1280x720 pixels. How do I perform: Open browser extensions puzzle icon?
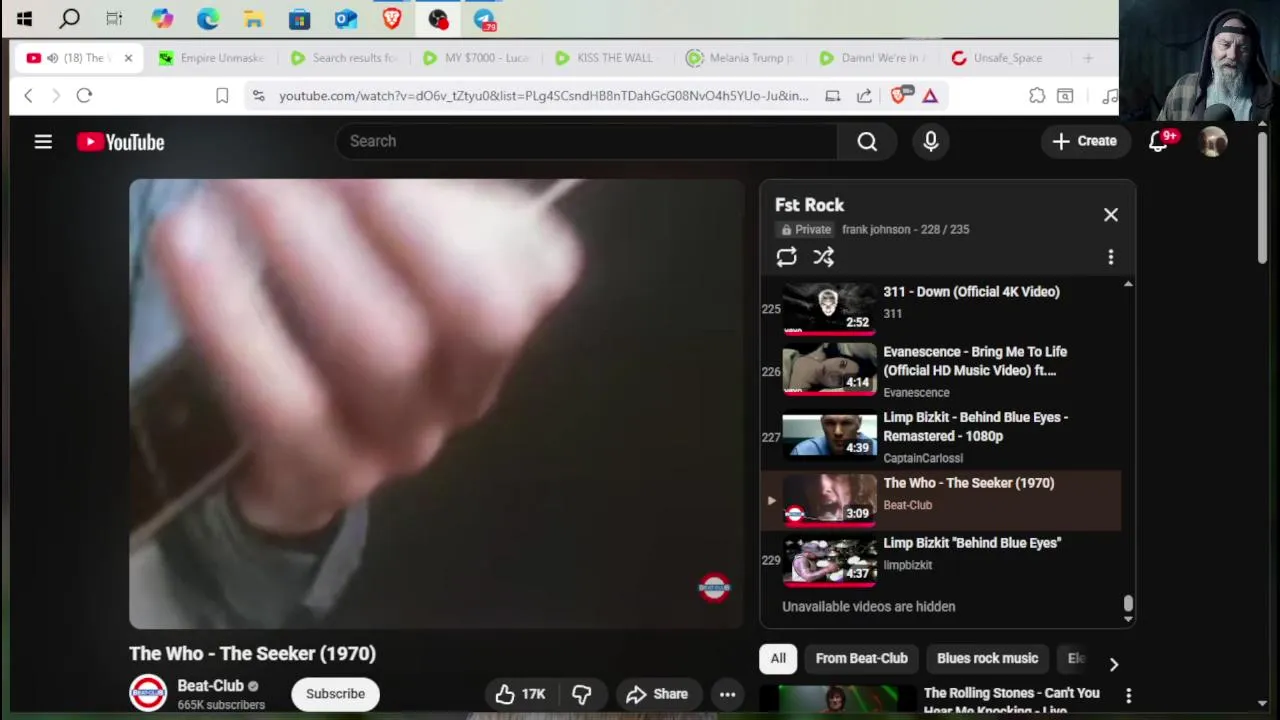[1037, 96]
